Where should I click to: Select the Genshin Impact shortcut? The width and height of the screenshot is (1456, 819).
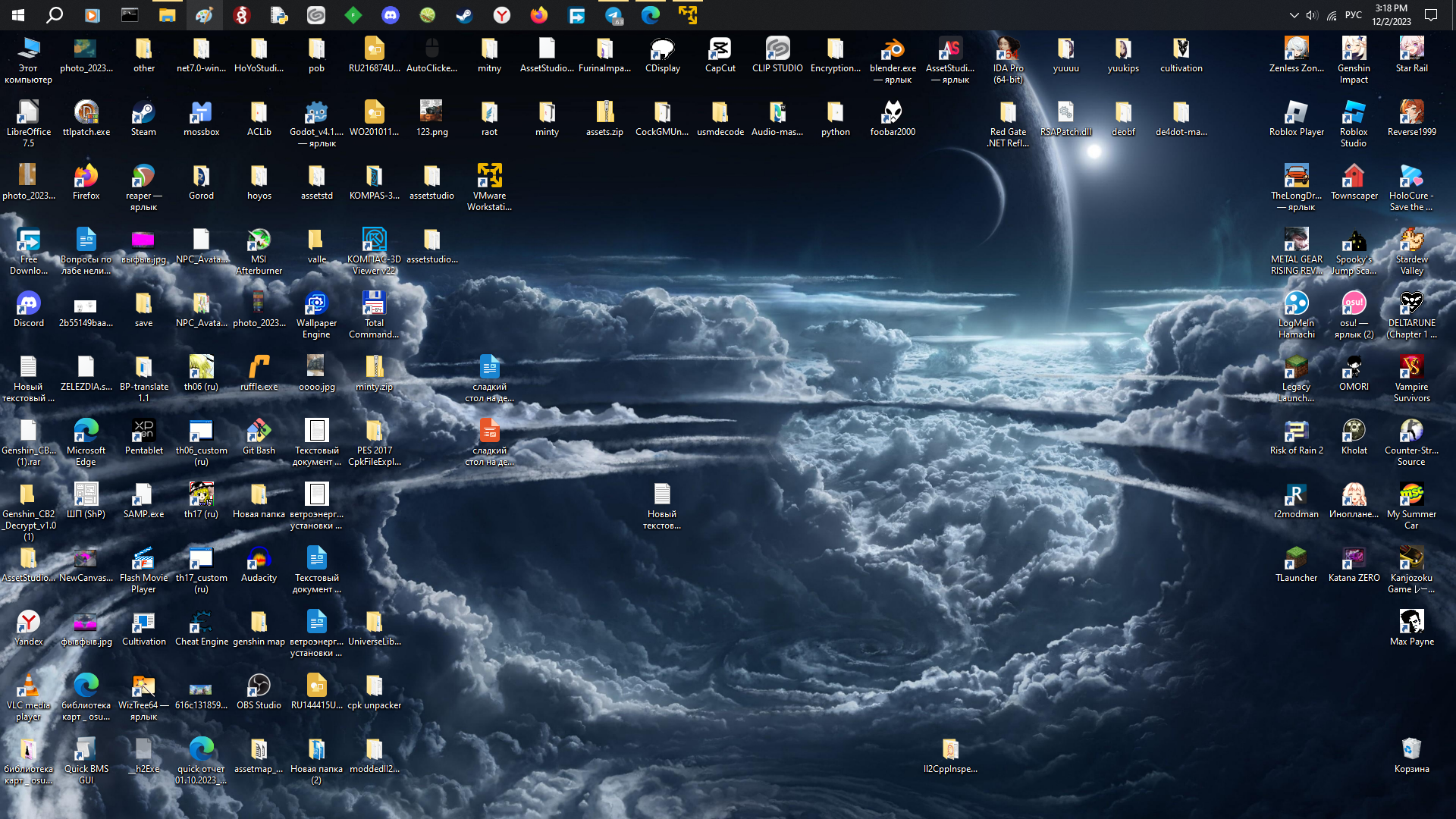[1354, 50]
